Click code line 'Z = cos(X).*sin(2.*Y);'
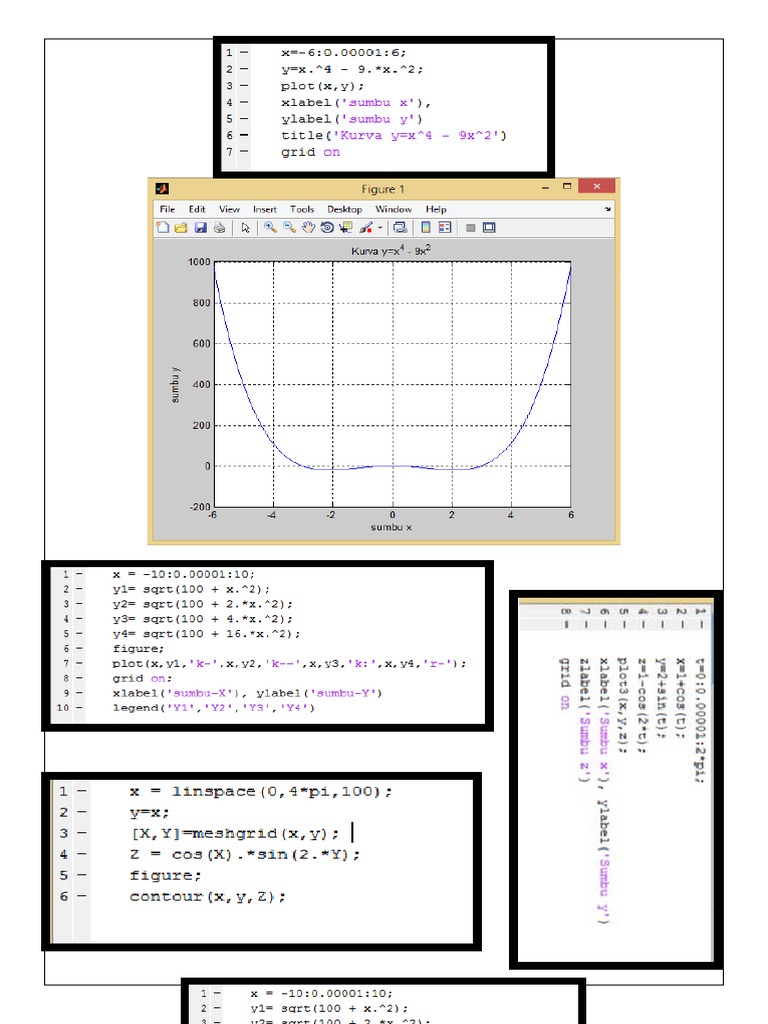Image resolution: width=768 pixels, height=1024 pixels. [245, 854]
